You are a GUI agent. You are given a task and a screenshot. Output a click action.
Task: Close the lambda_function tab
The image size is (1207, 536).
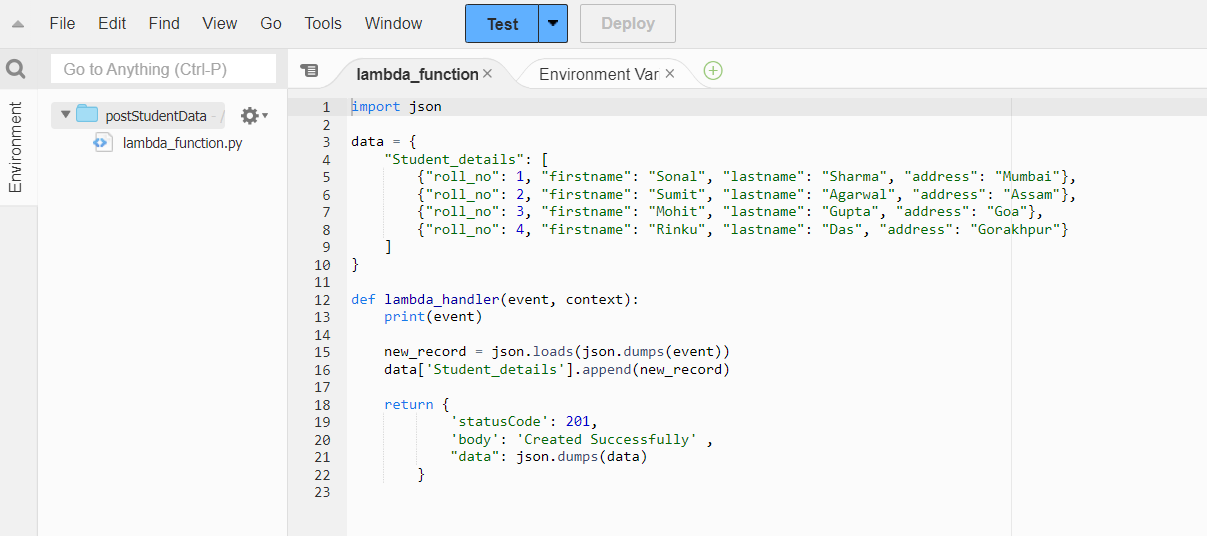click(487, 74)
